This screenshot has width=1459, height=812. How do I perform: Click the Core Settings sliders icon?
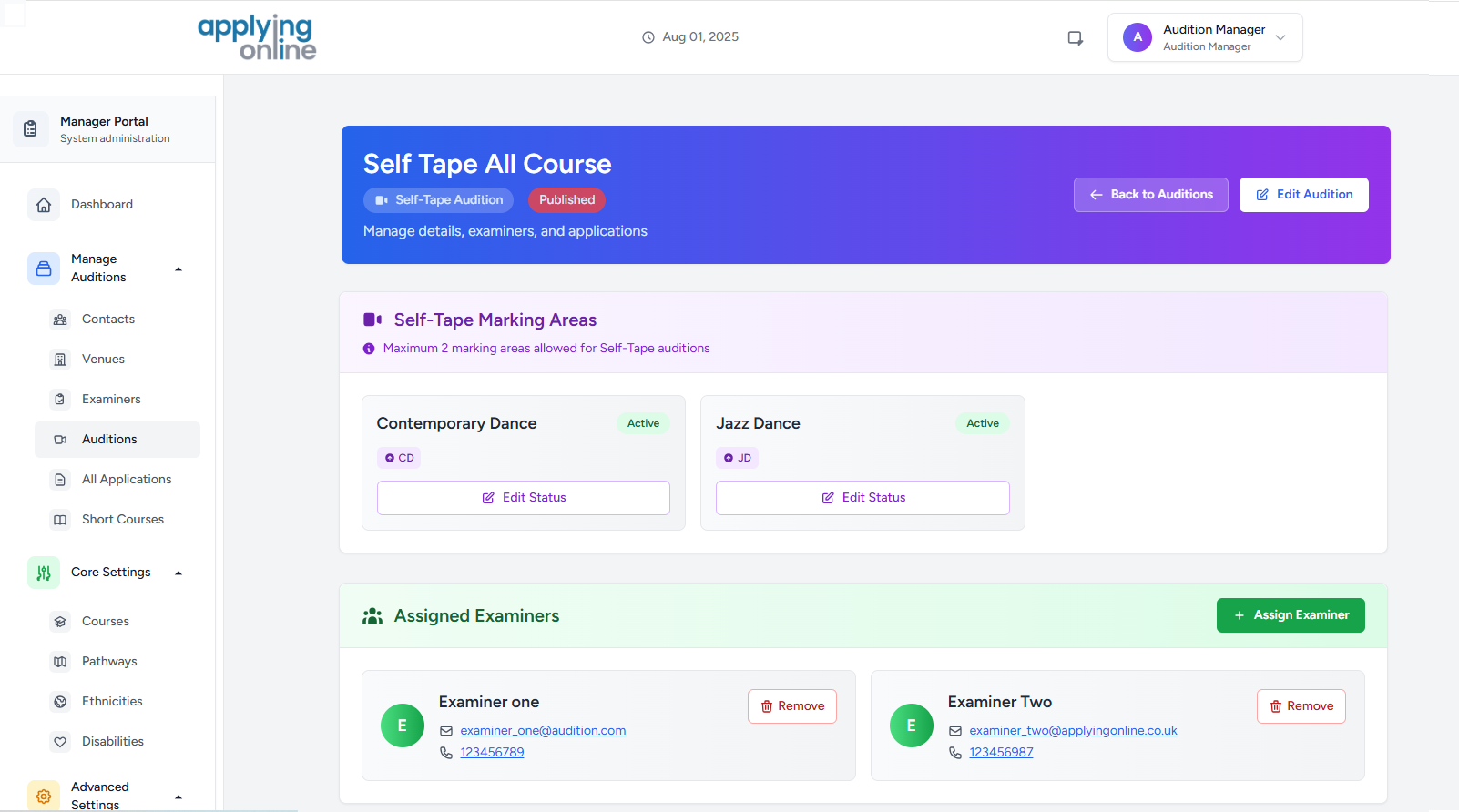pos(44,573)
